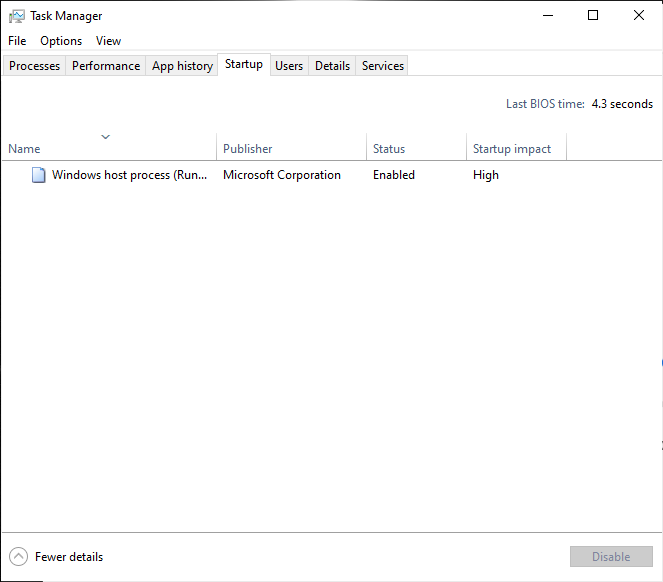The image size is (663, 582).
Task: Sort by the Startup impact column header
Action: coord(516,148)
